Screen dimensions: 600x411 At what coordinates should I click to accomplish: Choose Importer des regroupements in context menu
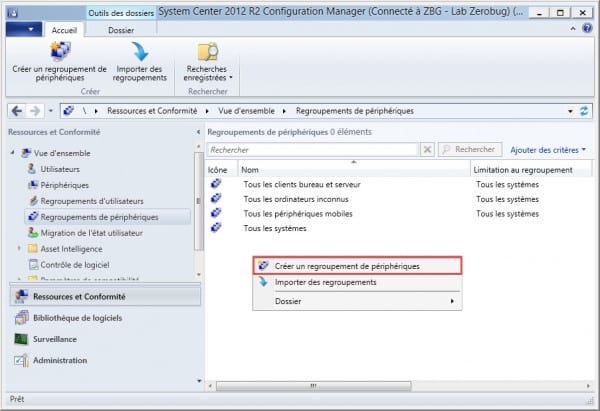[357, 282]
